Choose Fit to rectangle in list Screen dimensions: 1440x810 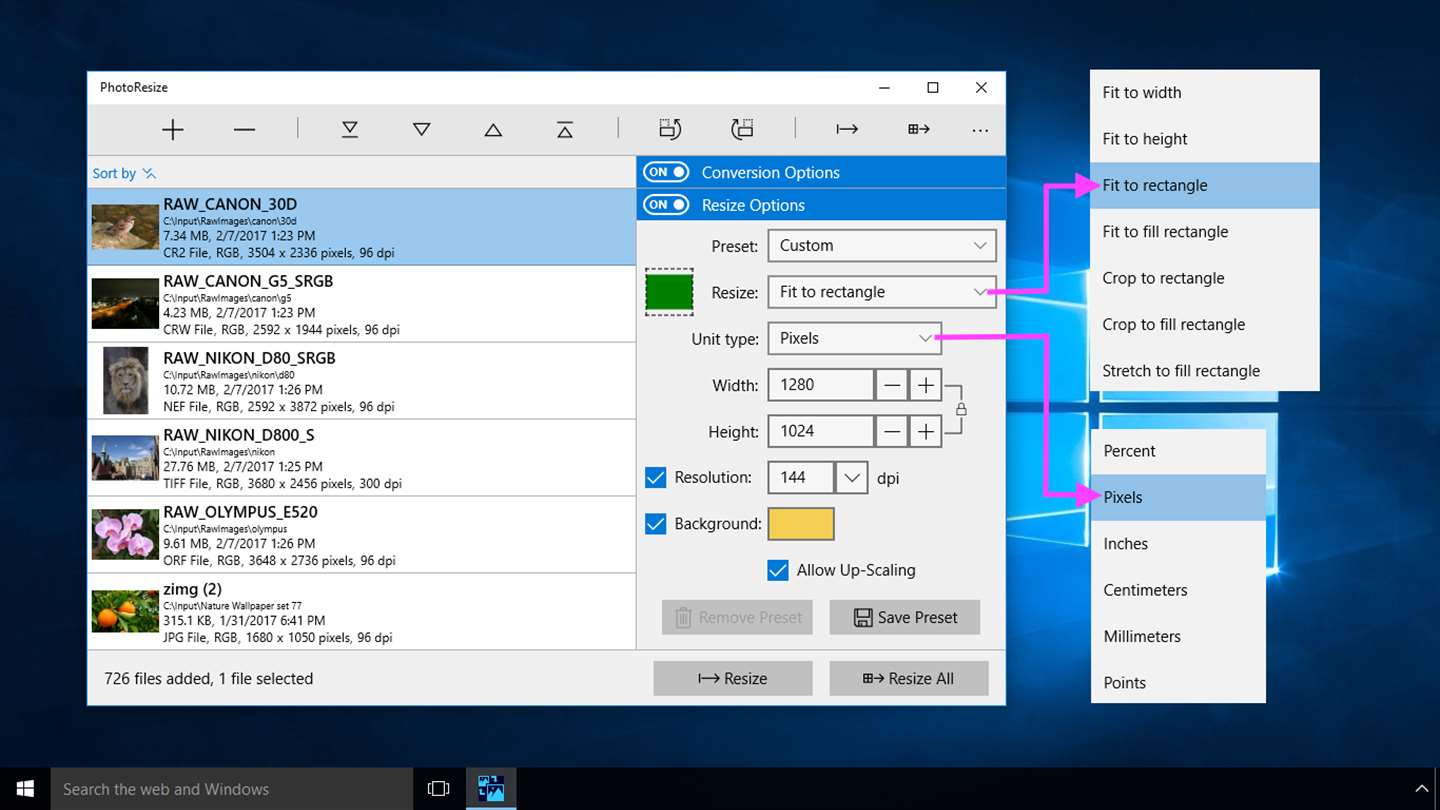click(1205, 185)
